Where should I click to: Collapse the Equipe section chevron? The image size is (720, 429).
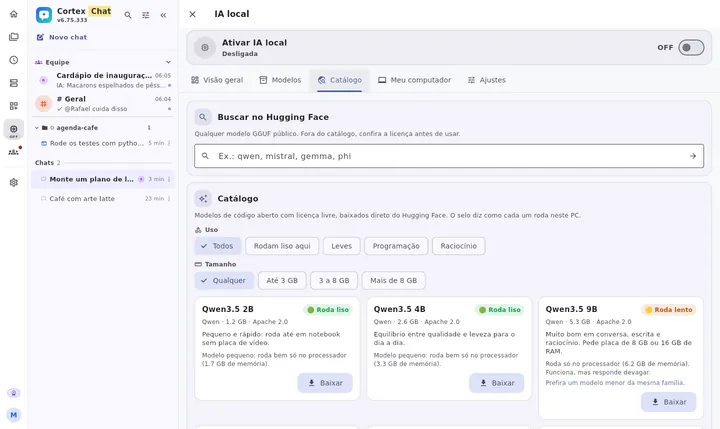click(168, 62)
